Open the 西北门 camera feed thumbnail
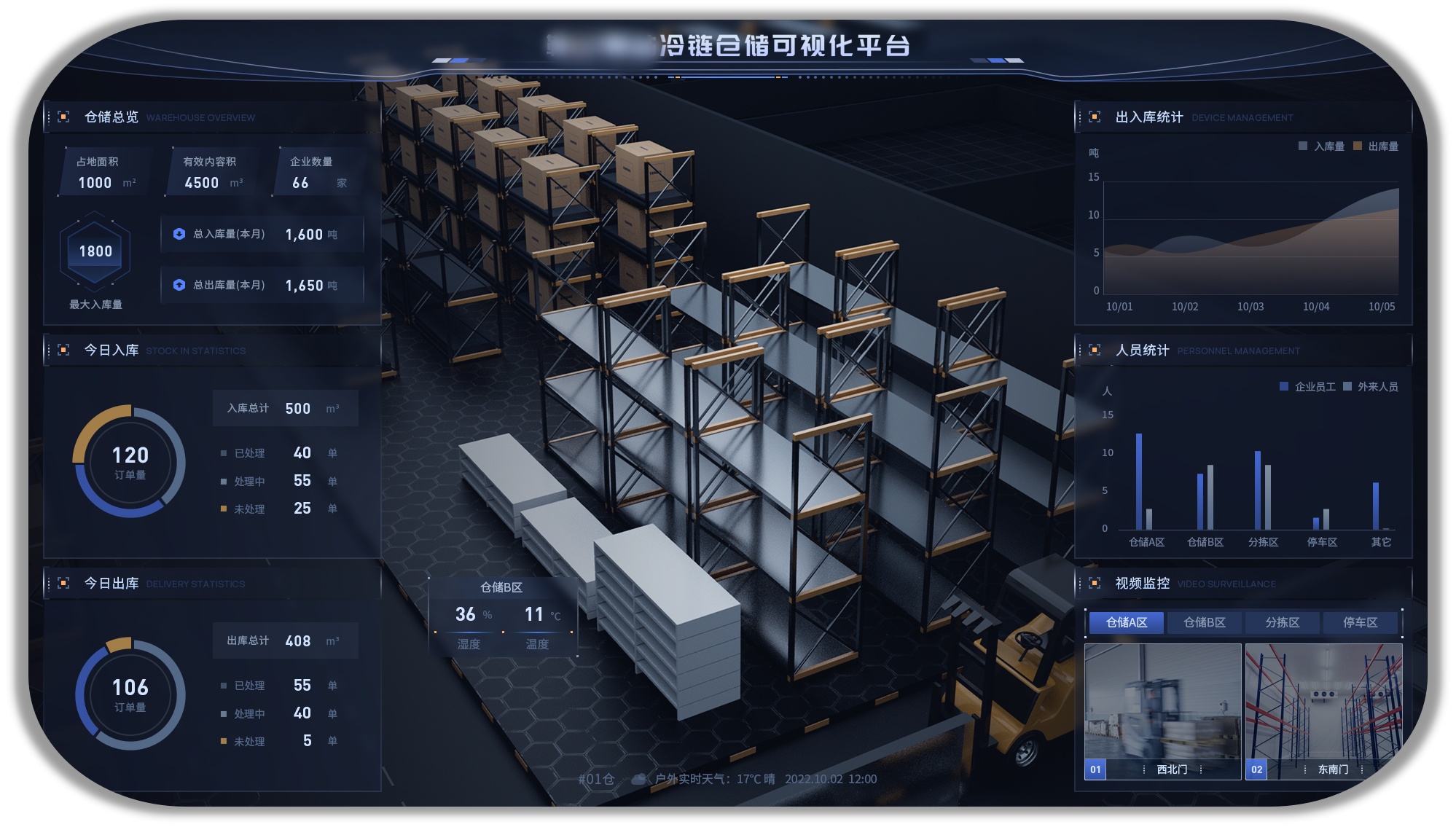1456x827 pixels. [x=1163, y=712]
